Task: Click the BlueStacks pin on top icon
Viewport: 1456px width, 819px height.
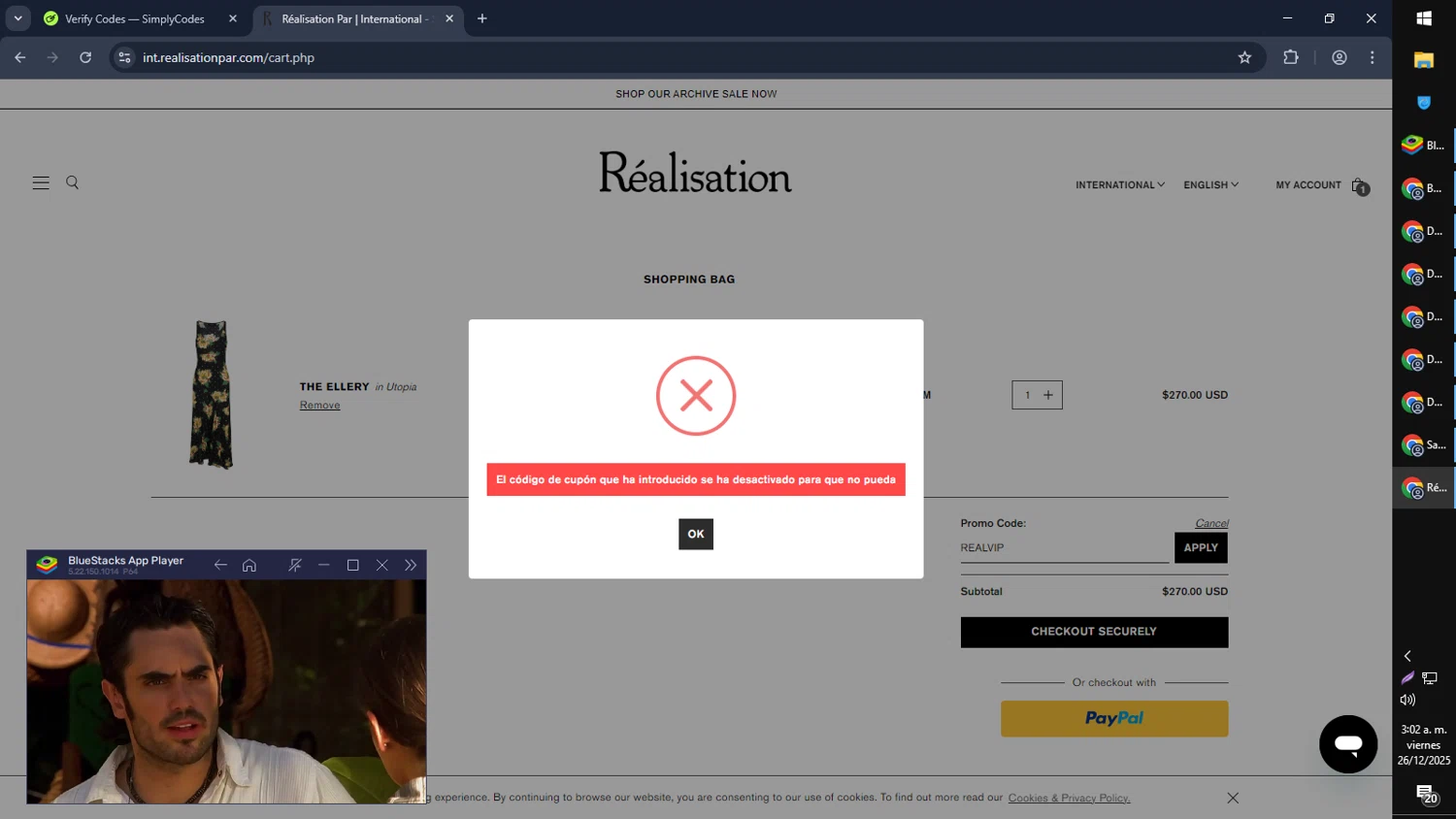Action: tap(295, 565)
